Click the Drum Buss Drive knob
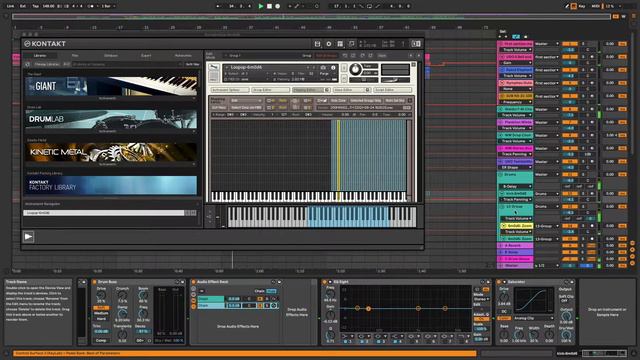 pos(101,295)
